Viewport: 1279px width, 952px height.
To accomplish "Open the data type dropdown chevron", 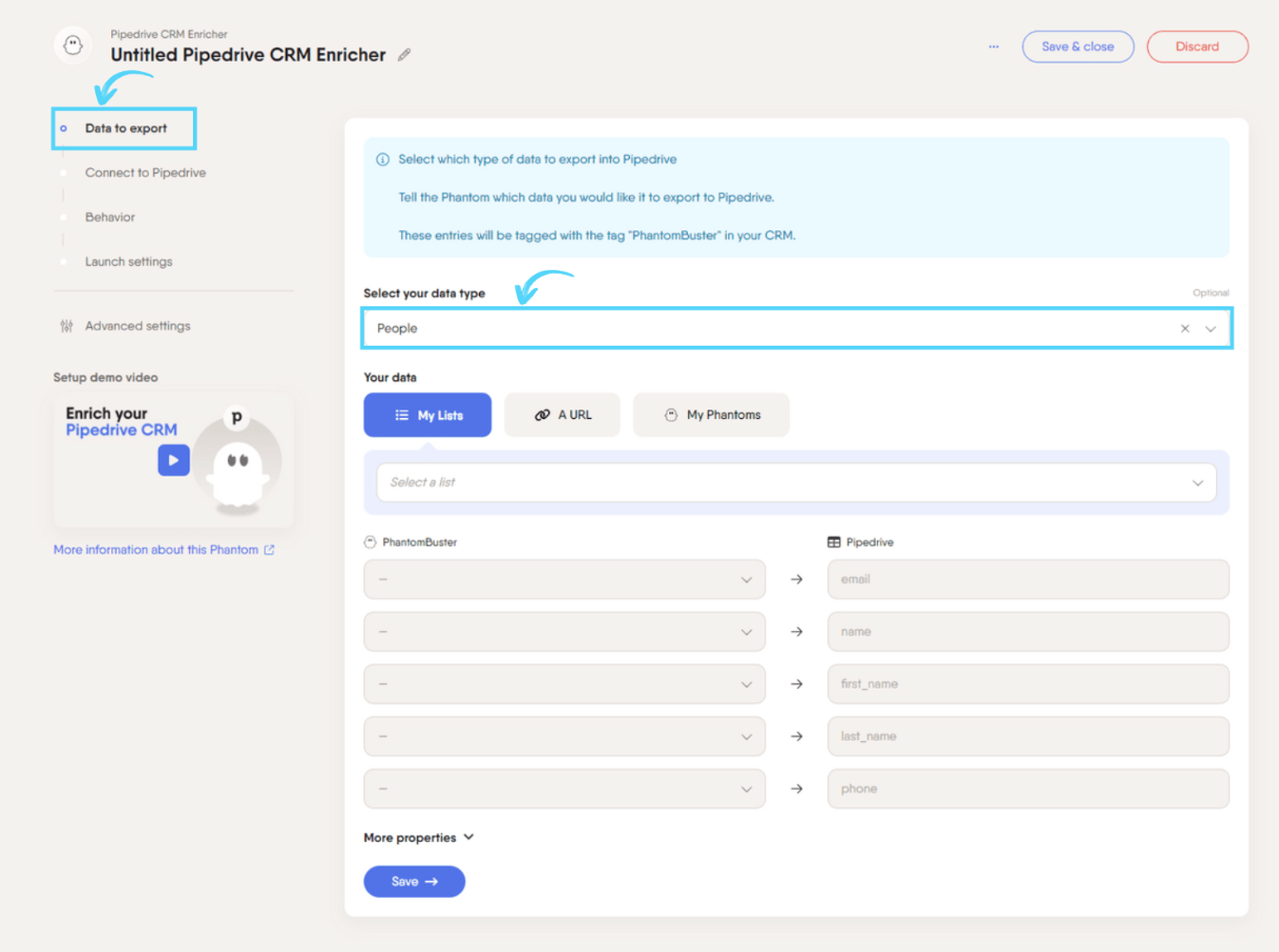I will [1211, 329].
